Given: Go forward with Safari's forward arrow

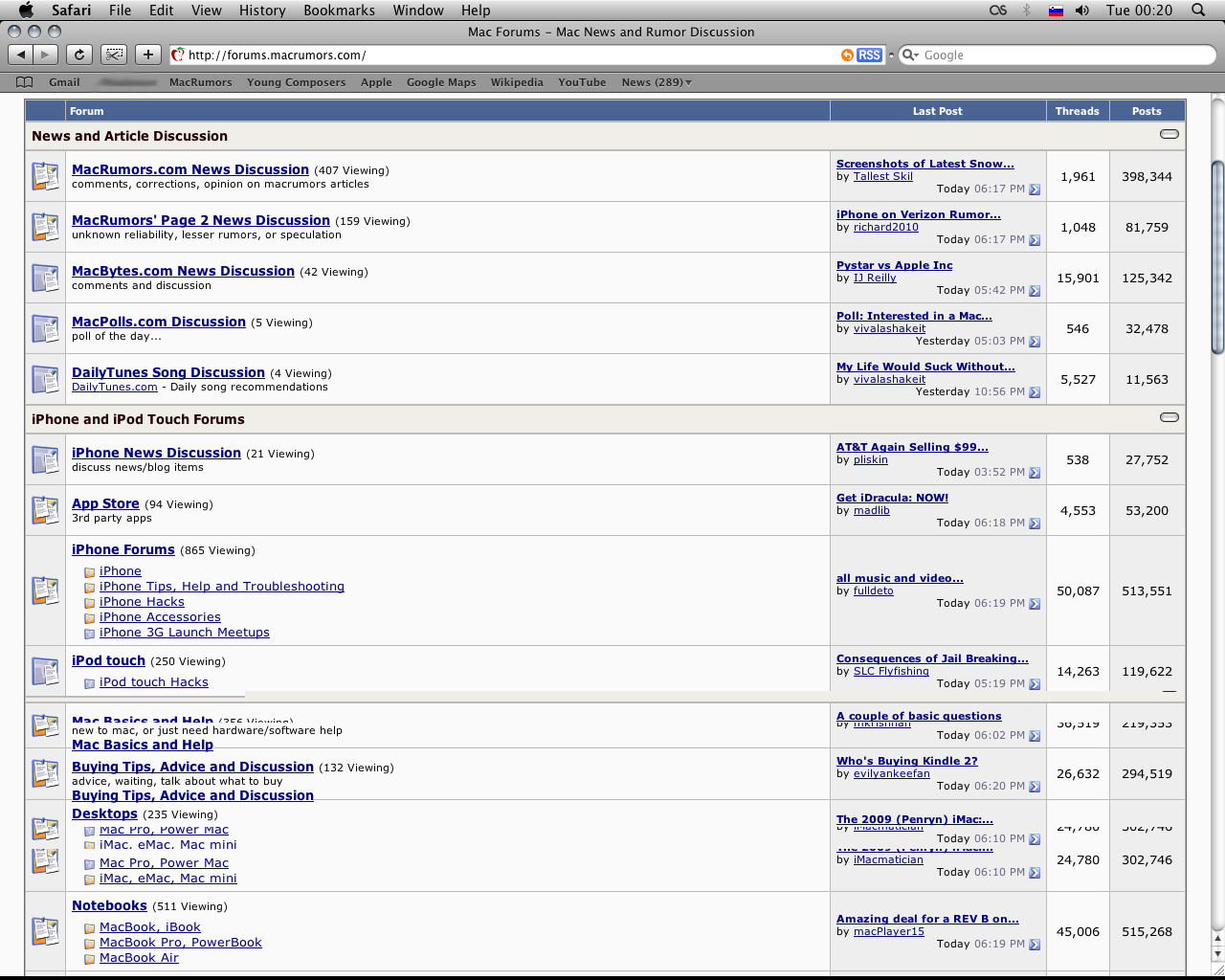Looking at the screenshot, I should click(x=45, y=55).
